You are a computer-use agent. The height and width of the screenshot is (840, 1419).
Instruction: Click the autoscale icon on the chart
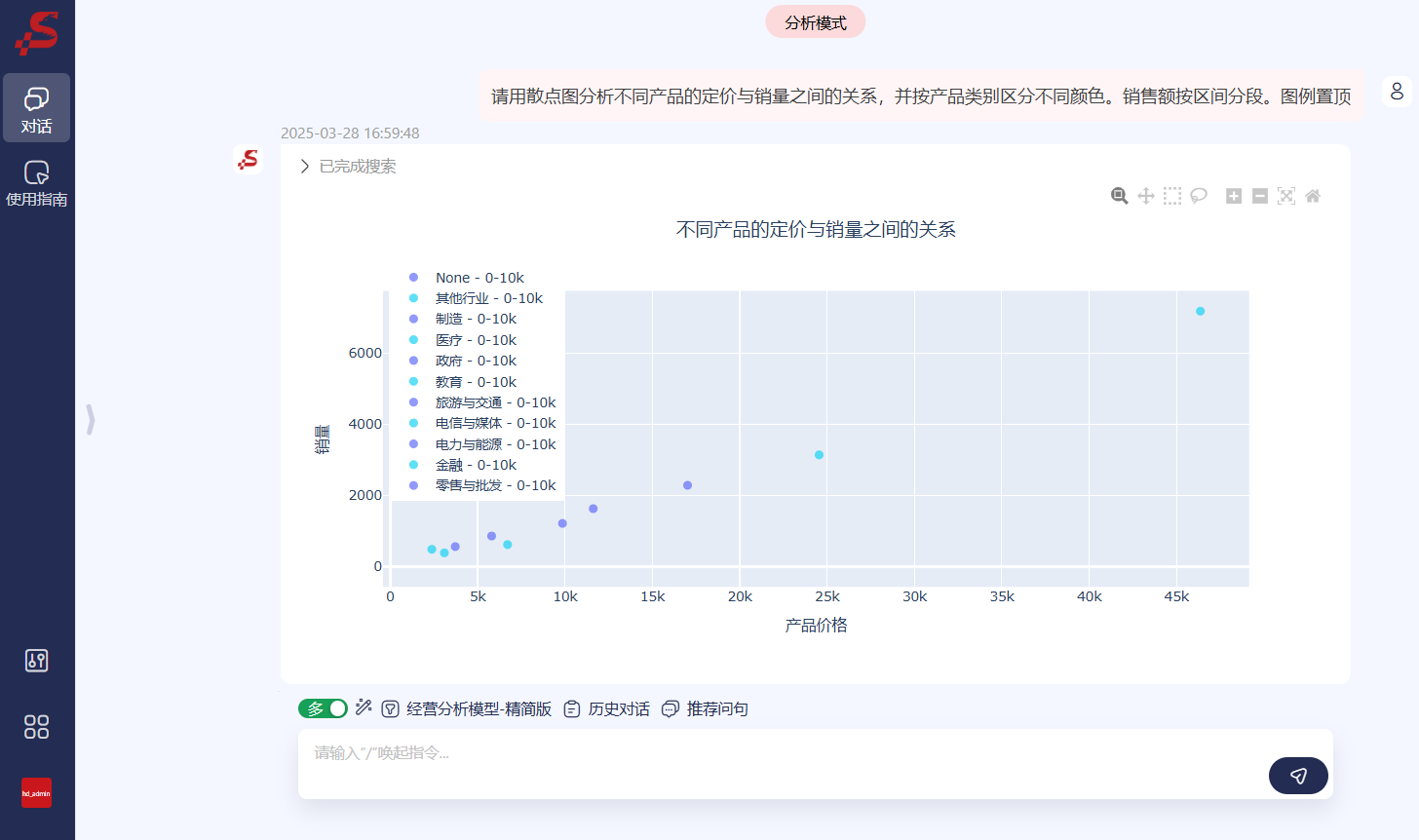pyautogui.click(x=1285, y=195)
